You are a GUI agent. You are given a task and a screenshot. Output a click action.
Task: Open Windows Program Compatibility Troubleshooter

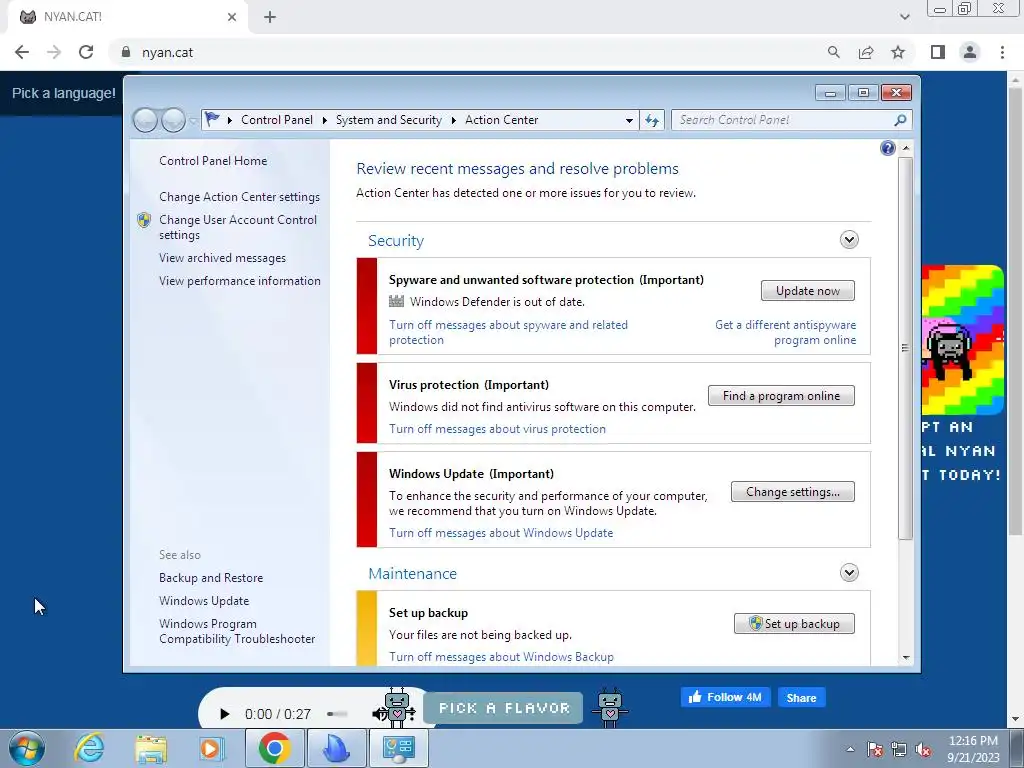pyautogui.click(x=237, y=632)
